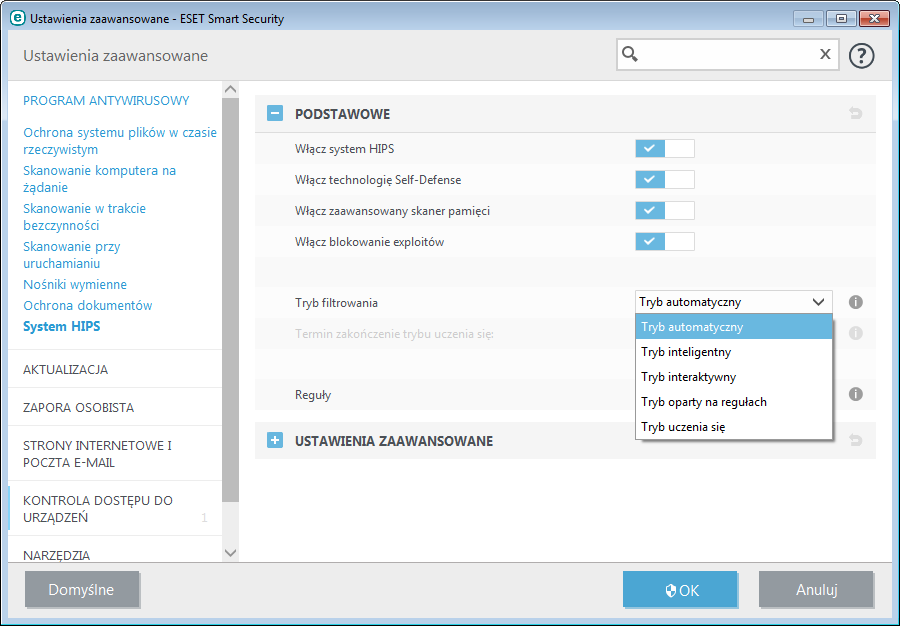The image size is (900, 626).
Task: Select Tryb automatyczny from the list
Action: click(734, 327)
